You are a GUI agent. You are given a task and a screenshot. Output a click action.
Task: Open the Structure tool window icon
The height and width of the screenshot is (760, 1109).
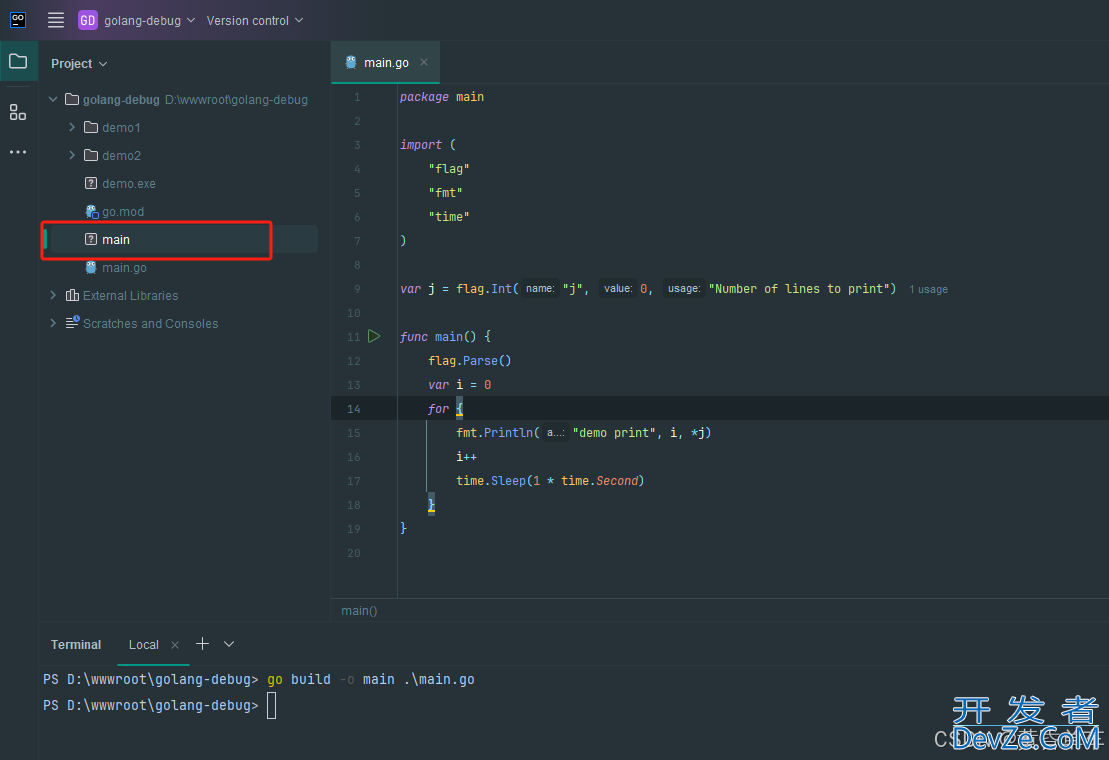18,112
